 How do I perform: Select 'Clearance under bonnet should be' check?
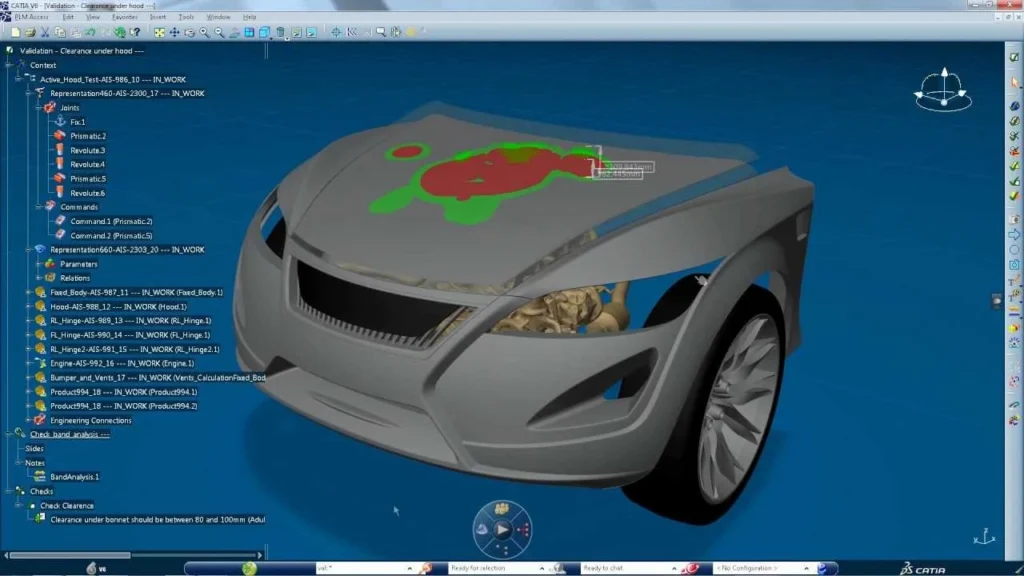157,520
